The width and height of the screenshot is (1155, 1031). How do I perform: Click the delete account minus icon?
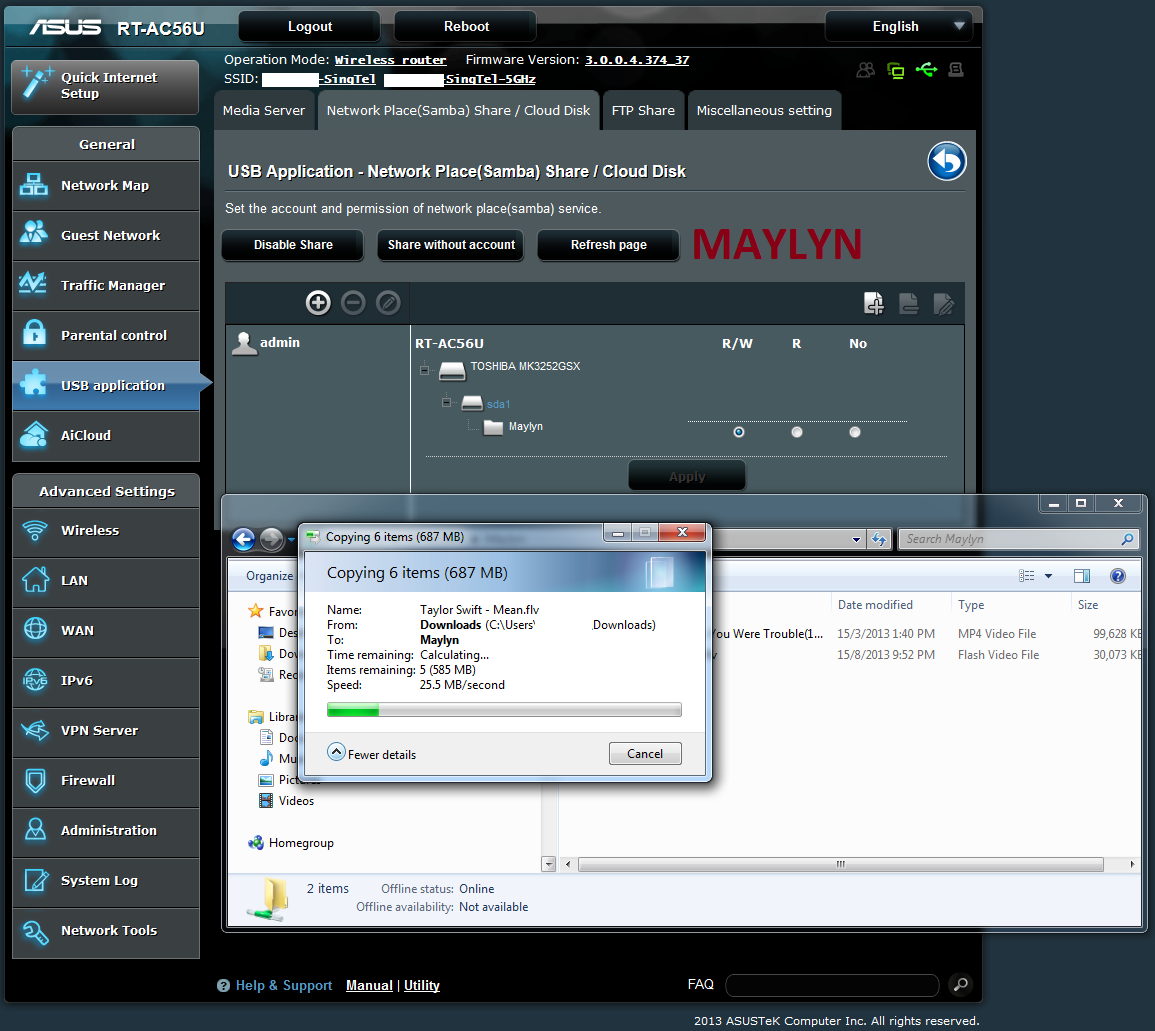pyautogui.click(x=353, y=302)
